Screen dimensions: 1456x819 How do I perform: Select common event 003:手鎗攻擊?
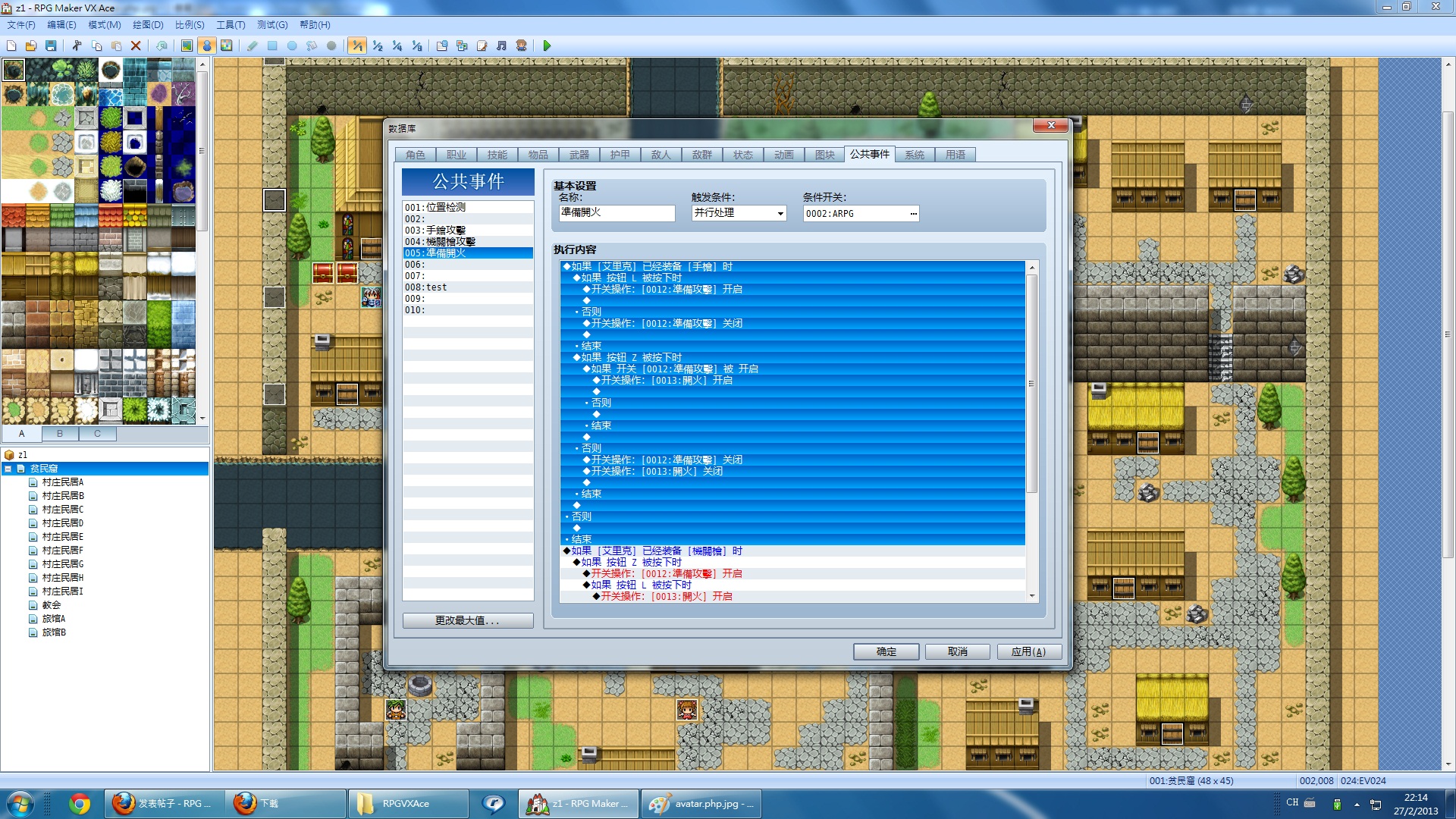pos(468,230)
